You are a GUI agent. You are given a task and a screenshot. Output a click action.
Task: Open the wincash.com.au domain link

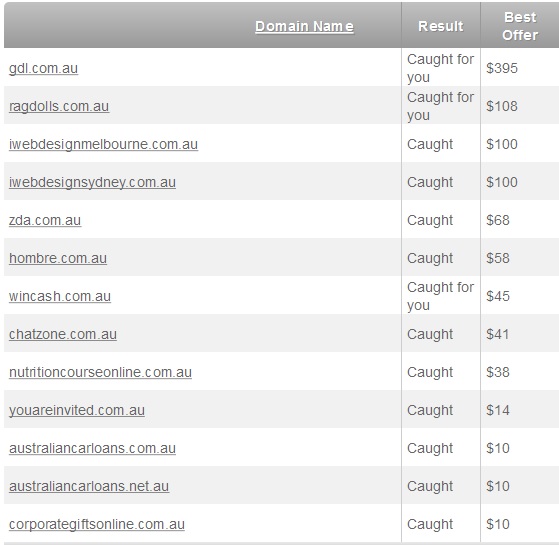60,296
